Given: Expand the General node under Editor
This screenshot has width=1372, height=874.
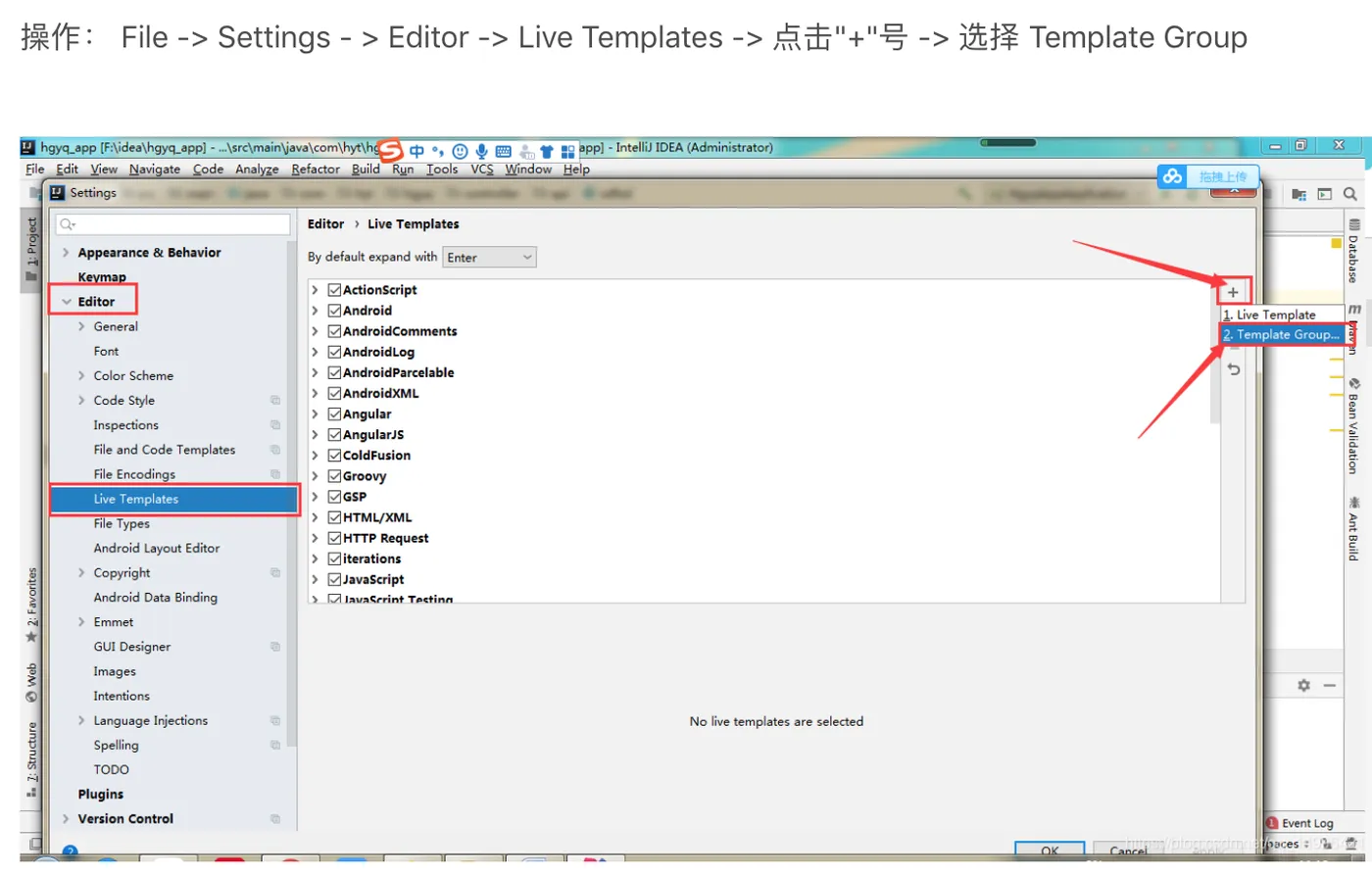Looking at the screenshot, I should coord(81,326).
